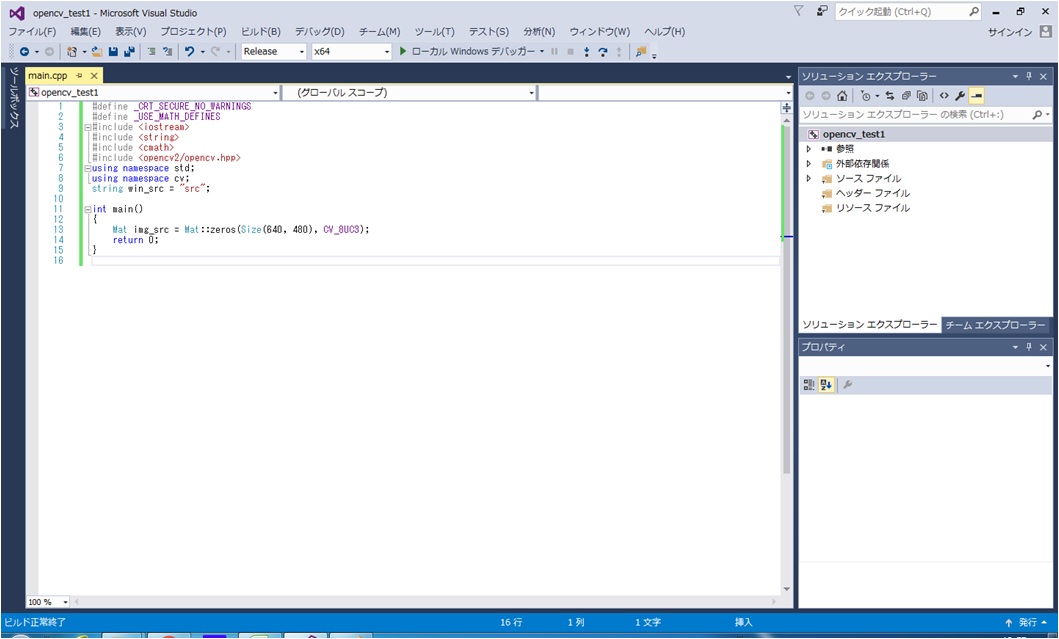Click the editor horizontal scrollbar track

(x=425, y=601)
